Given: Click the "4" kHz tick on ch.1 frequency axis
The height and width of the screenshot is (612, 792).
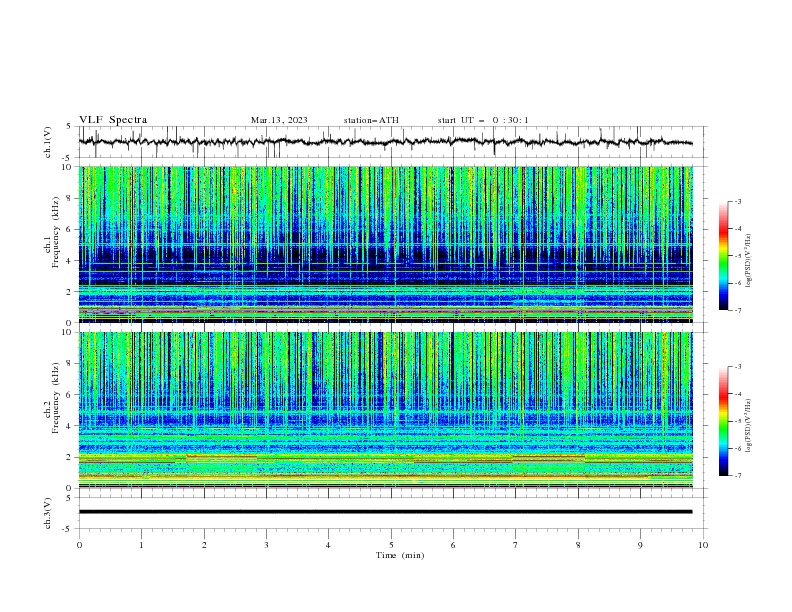Looking at the screenshot, I should point(70,261).
